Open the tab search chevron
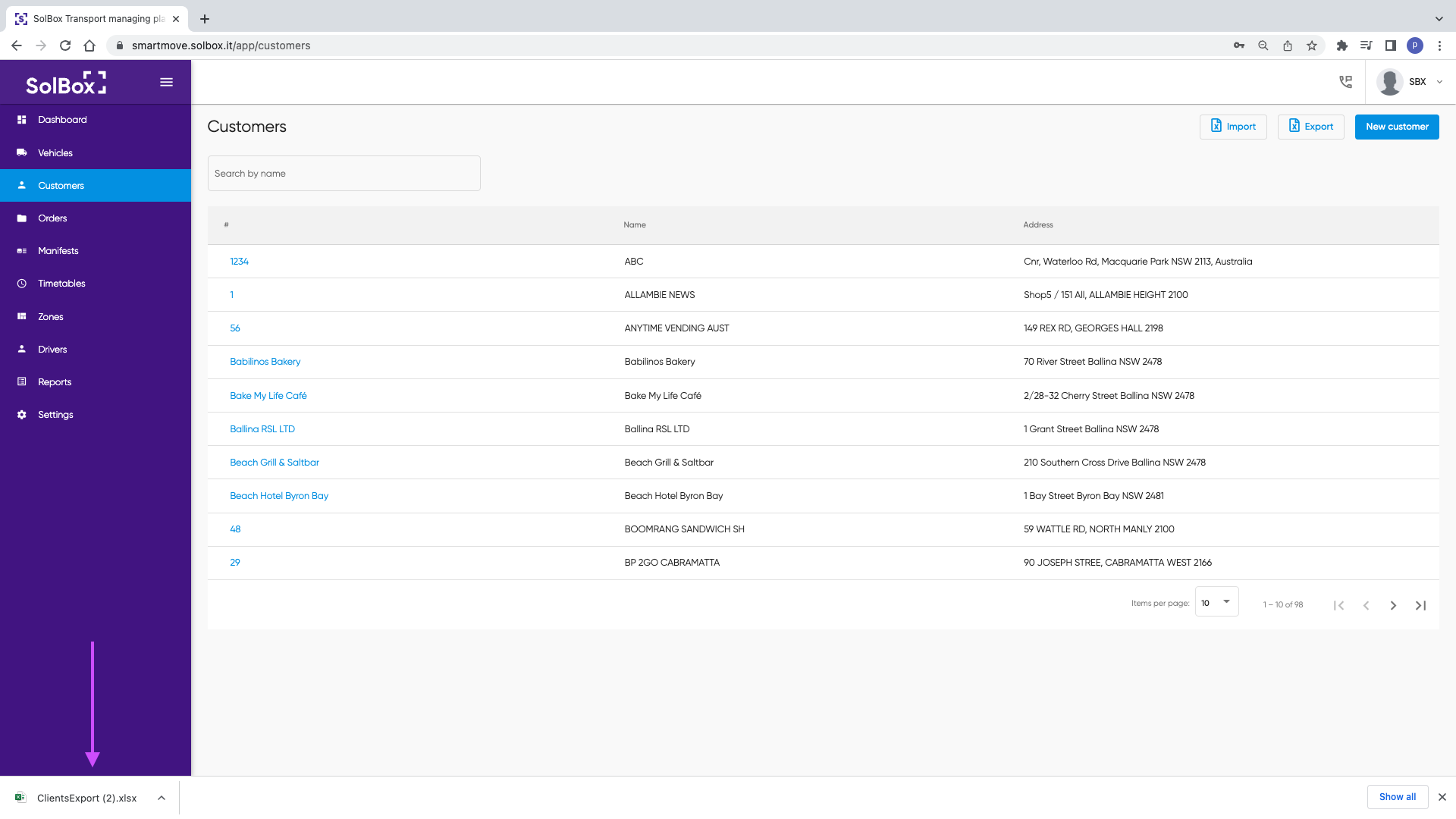The width and height of the screenshot is (1456, 819). 1439,19
